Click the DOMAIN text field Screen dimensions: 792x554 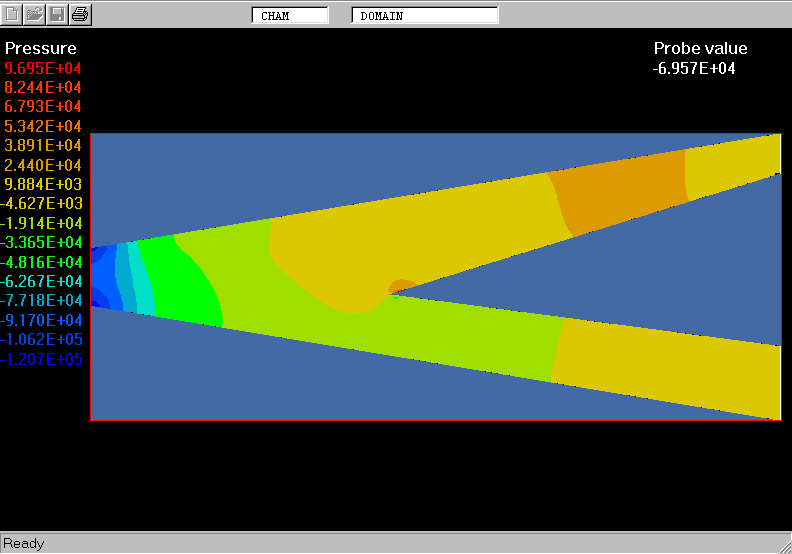pos(424,16)
